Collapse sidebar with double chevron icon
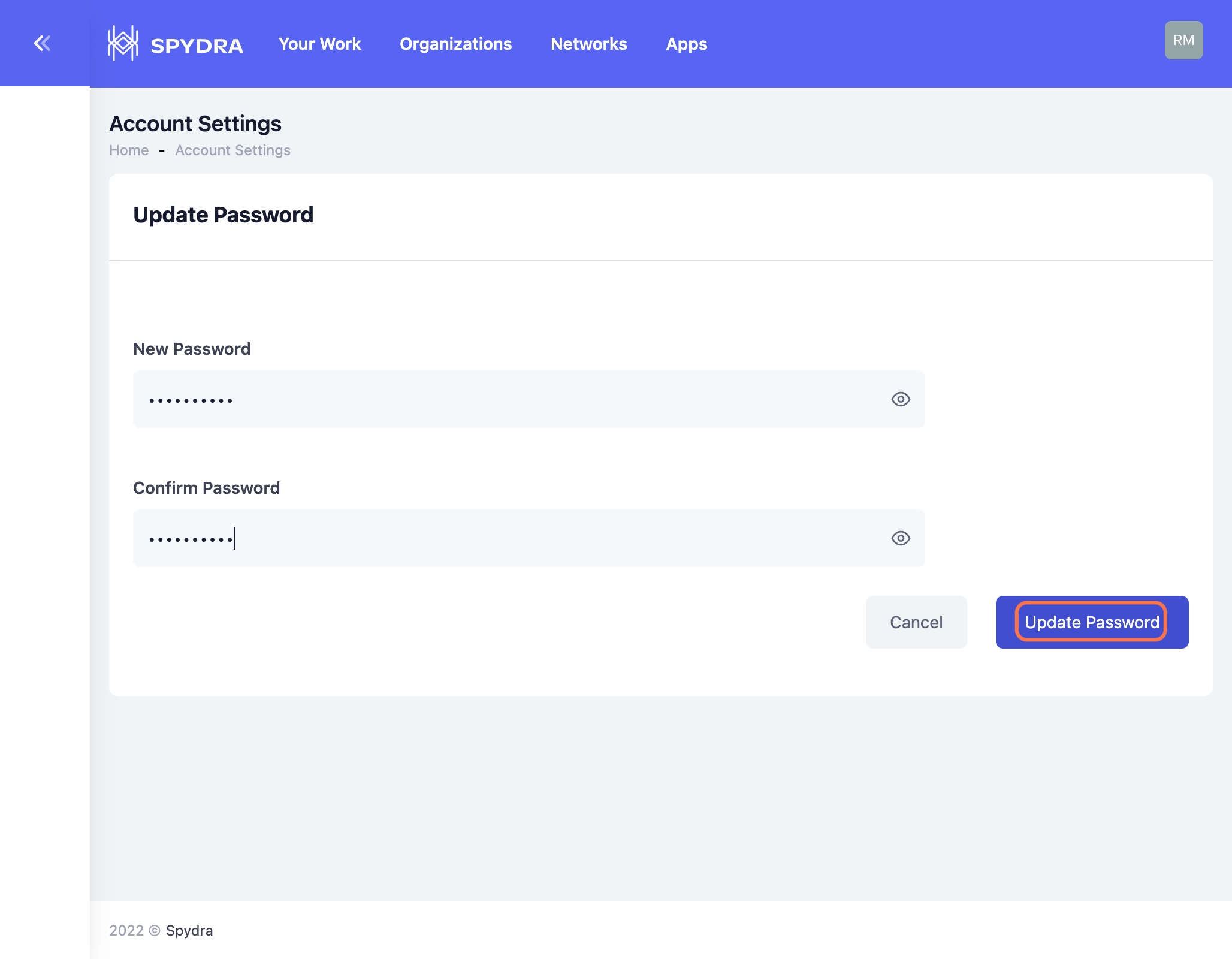1232x959 pixels. coord(42,43)
